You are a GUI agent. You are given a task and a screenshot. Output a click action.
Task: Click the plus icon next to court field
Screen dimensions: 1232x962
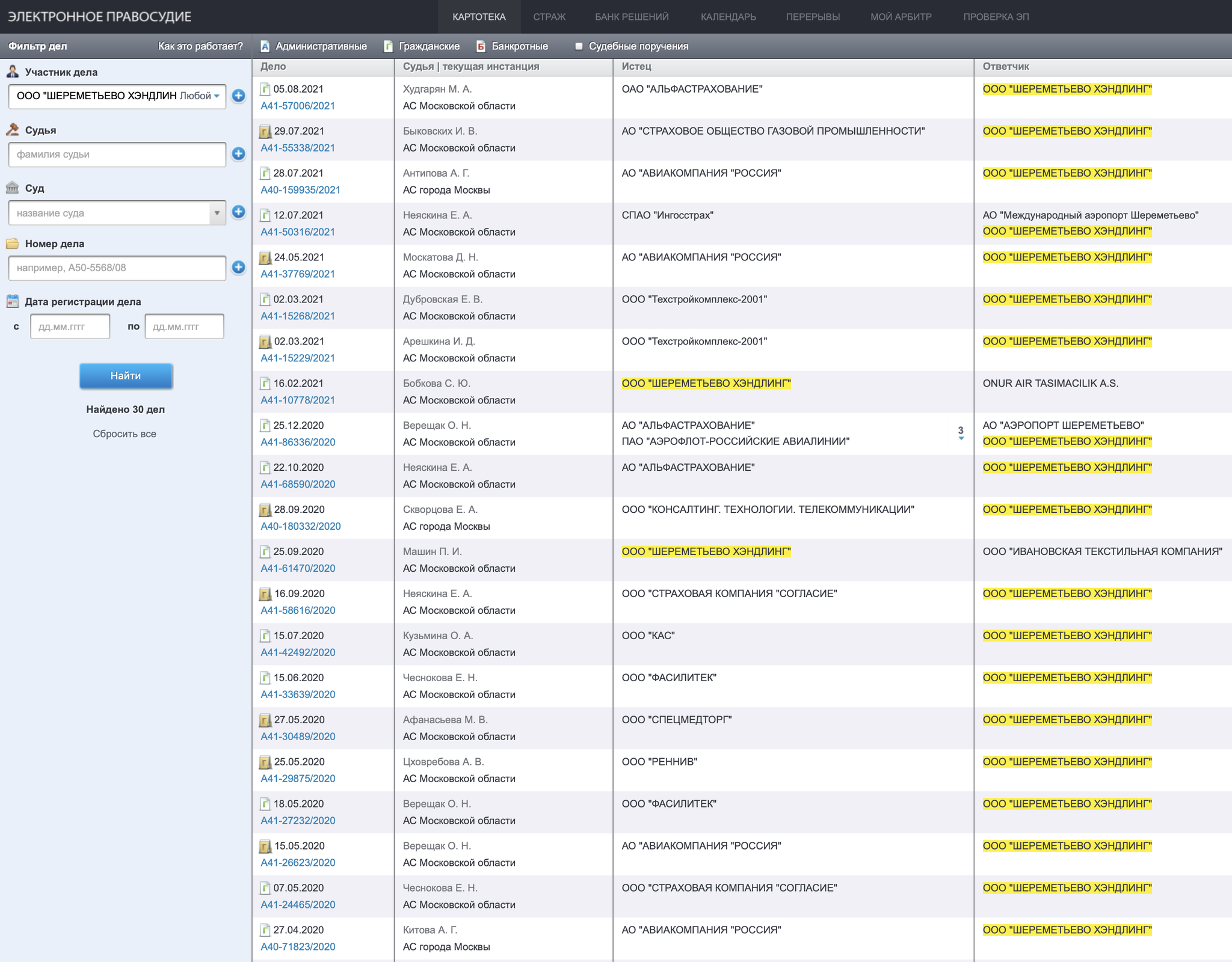click(238, 212)
